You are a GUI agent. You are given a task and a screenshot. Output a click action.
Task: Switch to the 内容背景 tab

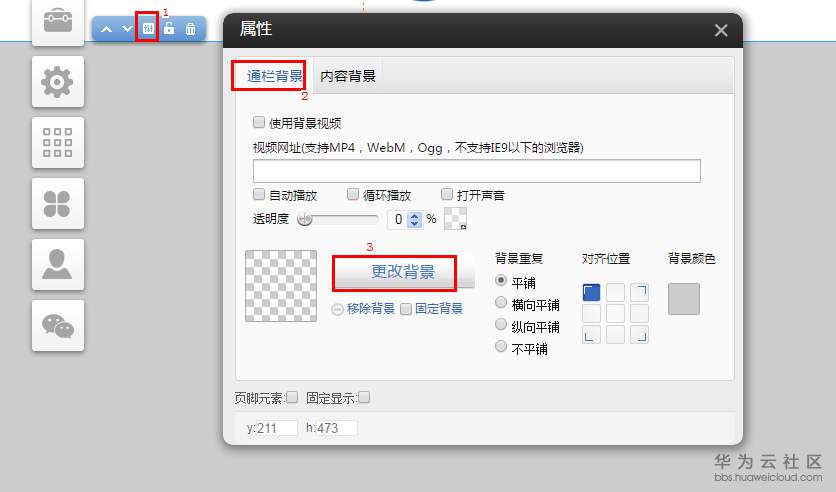(348, 76)
